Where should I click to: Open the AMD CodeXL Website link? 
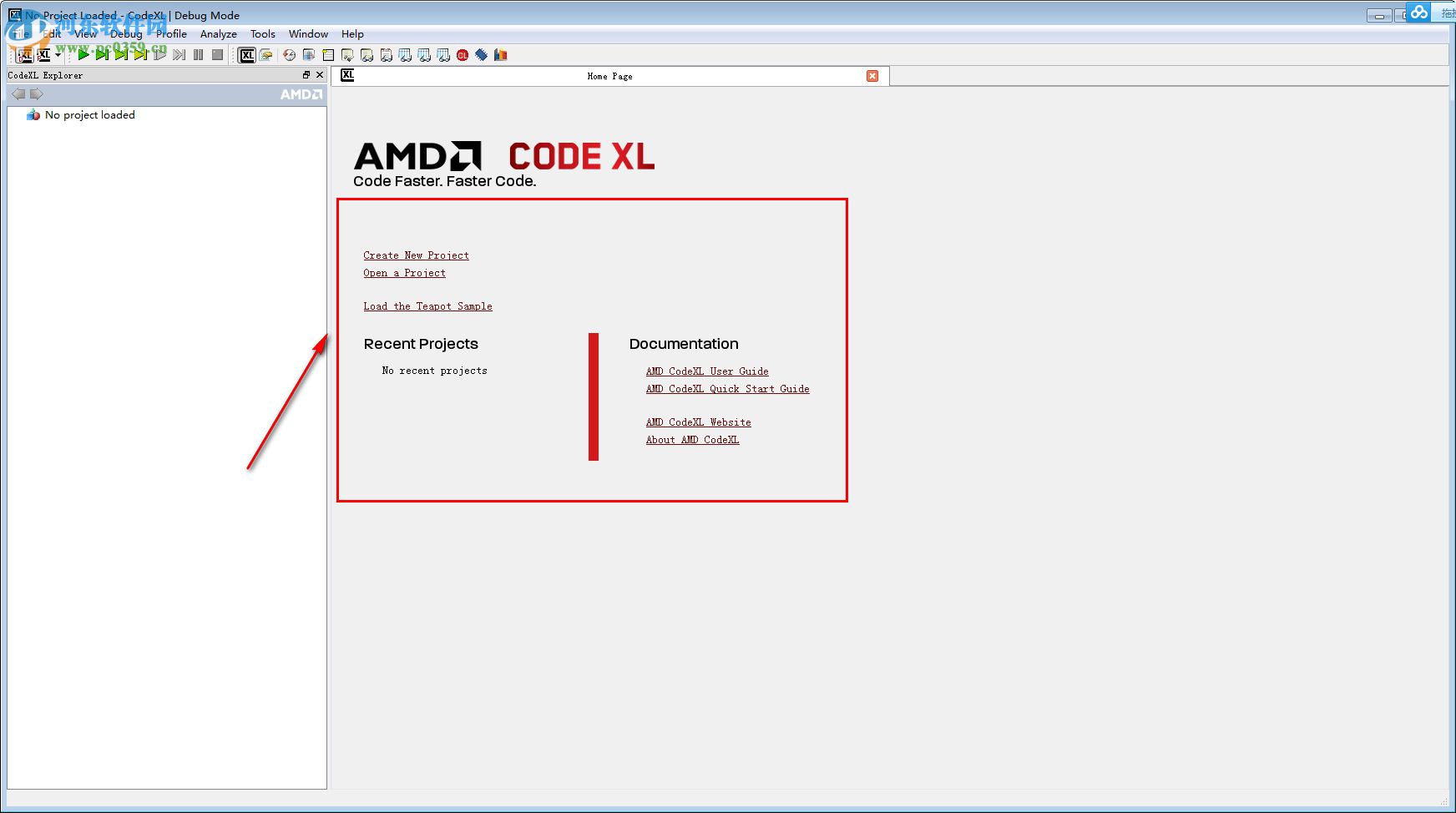698,422
